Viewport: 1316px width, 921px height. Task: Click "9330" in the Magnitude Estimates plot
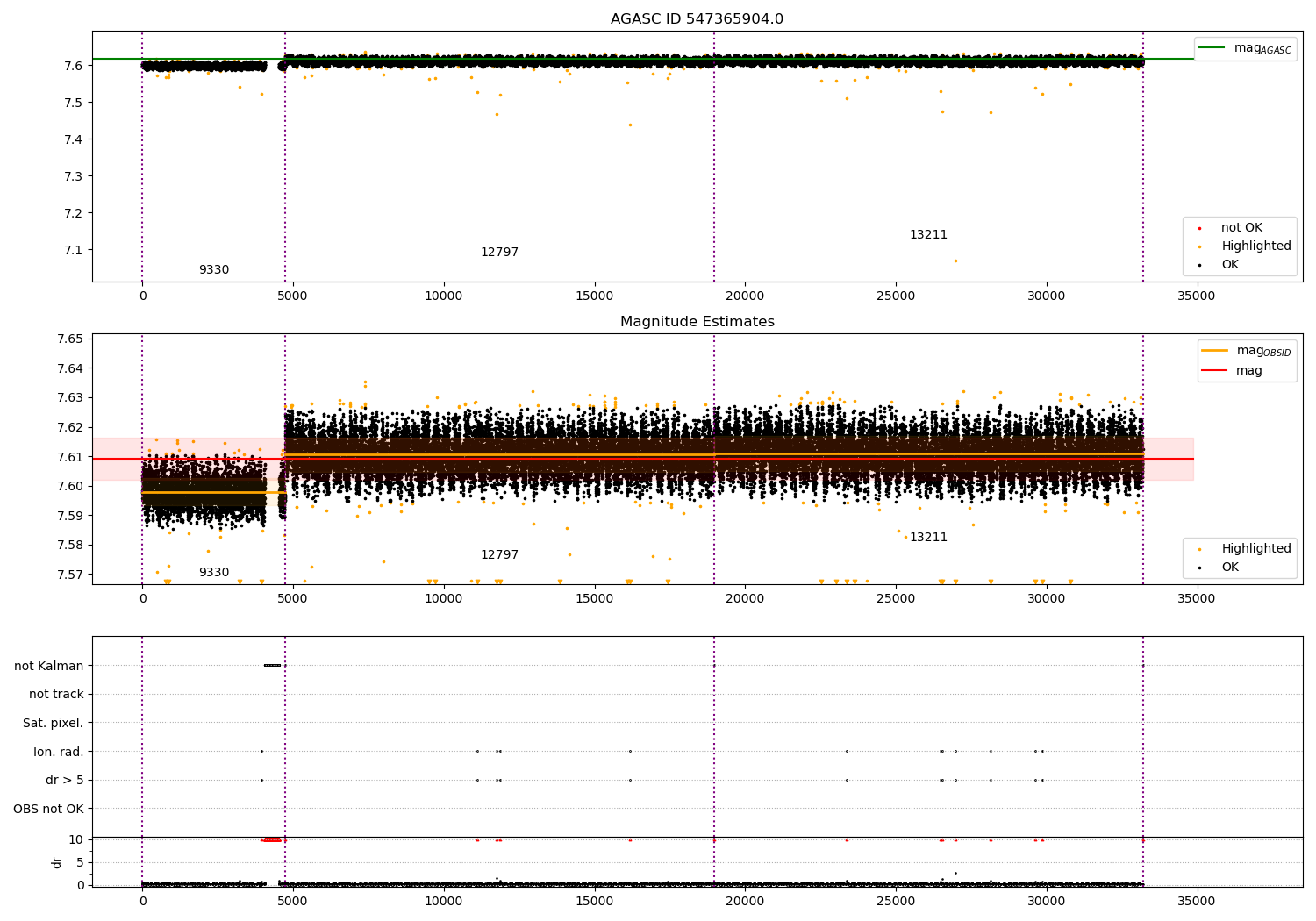click(214, 573)
